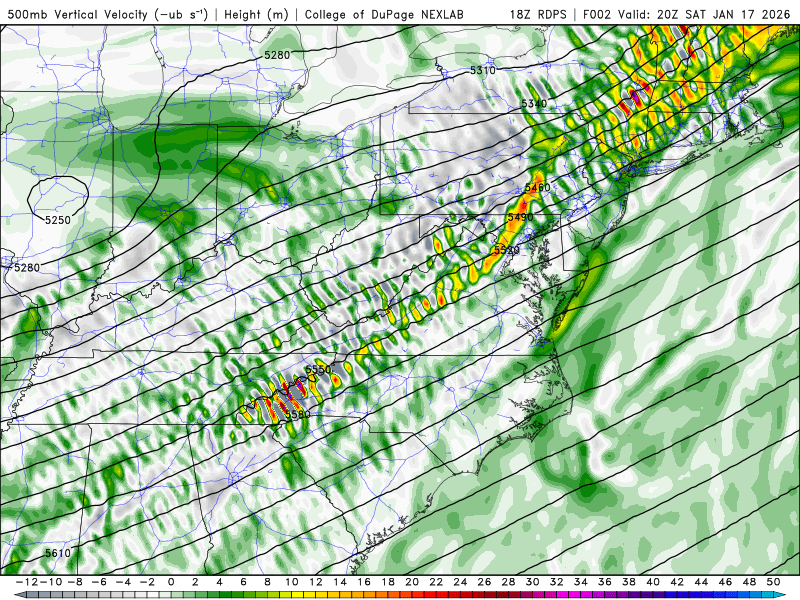This screenshot has width=800, height=600.
Task: Click the 6 value on the color scale
Action: [243, 582]
